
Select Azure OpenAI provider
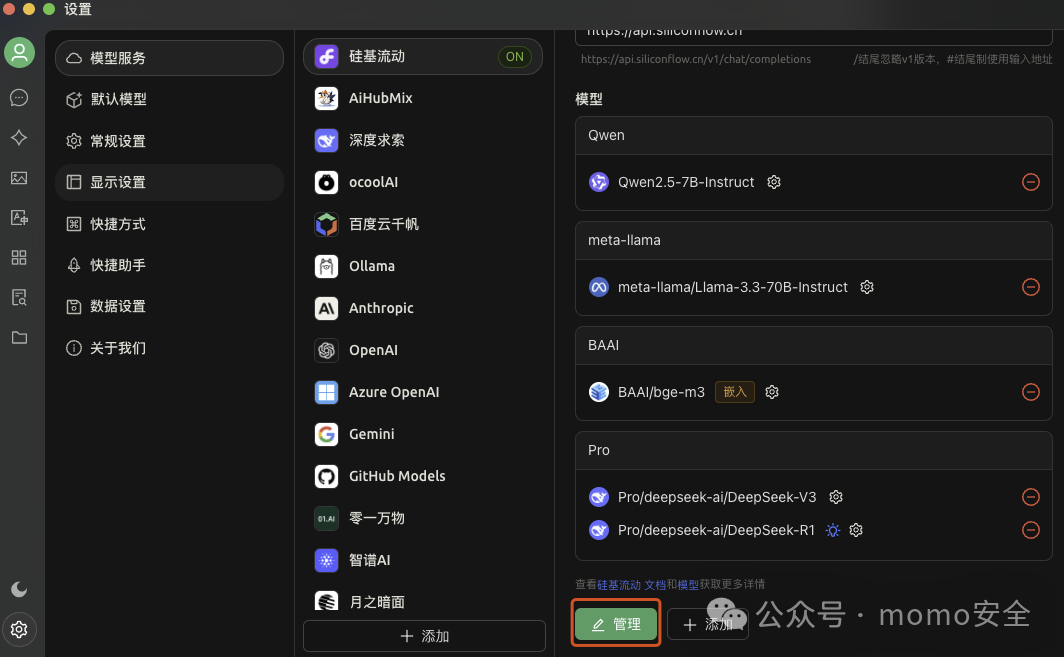pos(422,392)
